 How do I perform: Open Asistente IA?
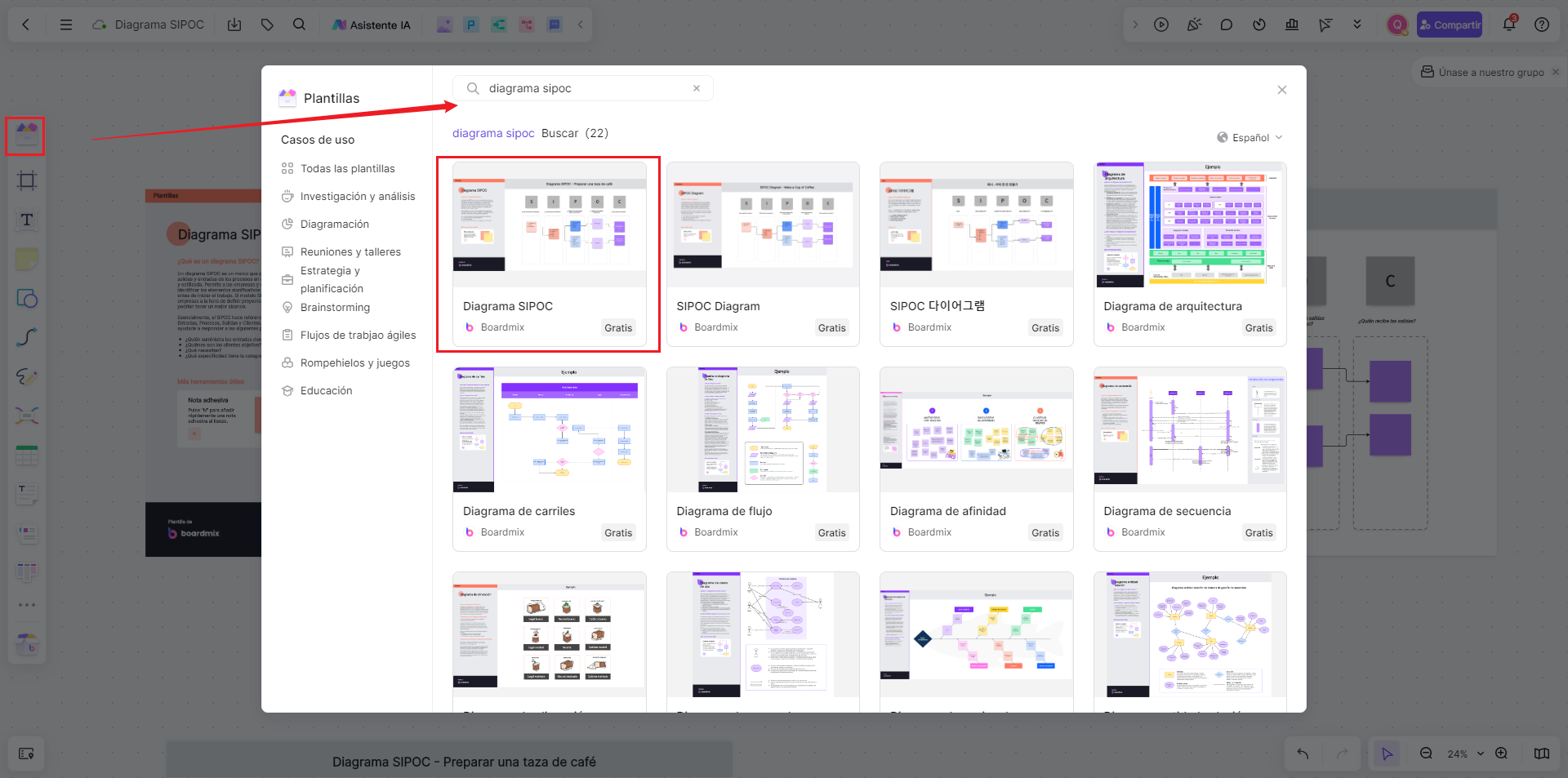click(371, 24)
